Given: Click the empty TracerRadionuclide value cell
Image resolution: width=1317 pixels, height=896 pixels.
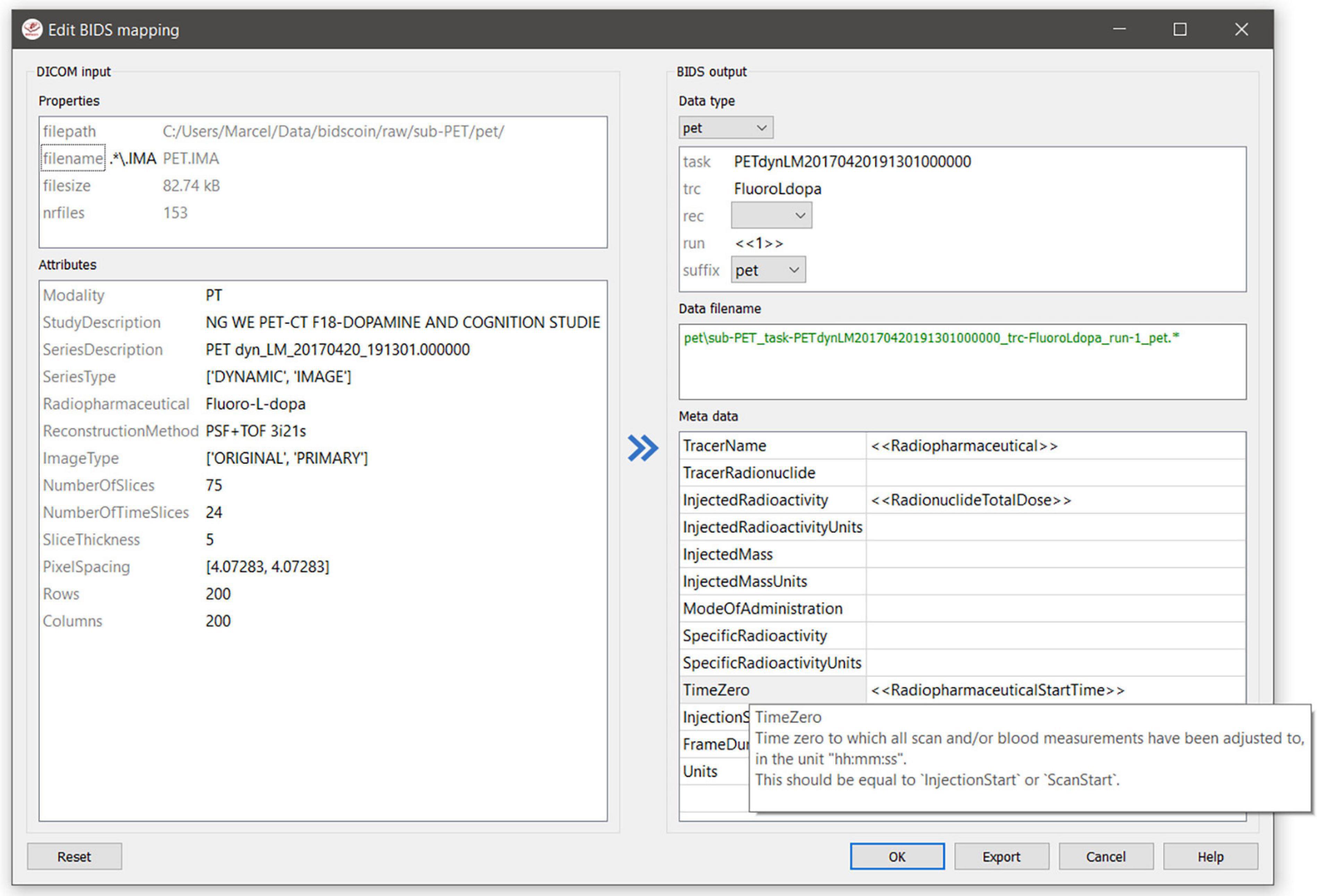Looking at the screenshot, I should 1056,473.
